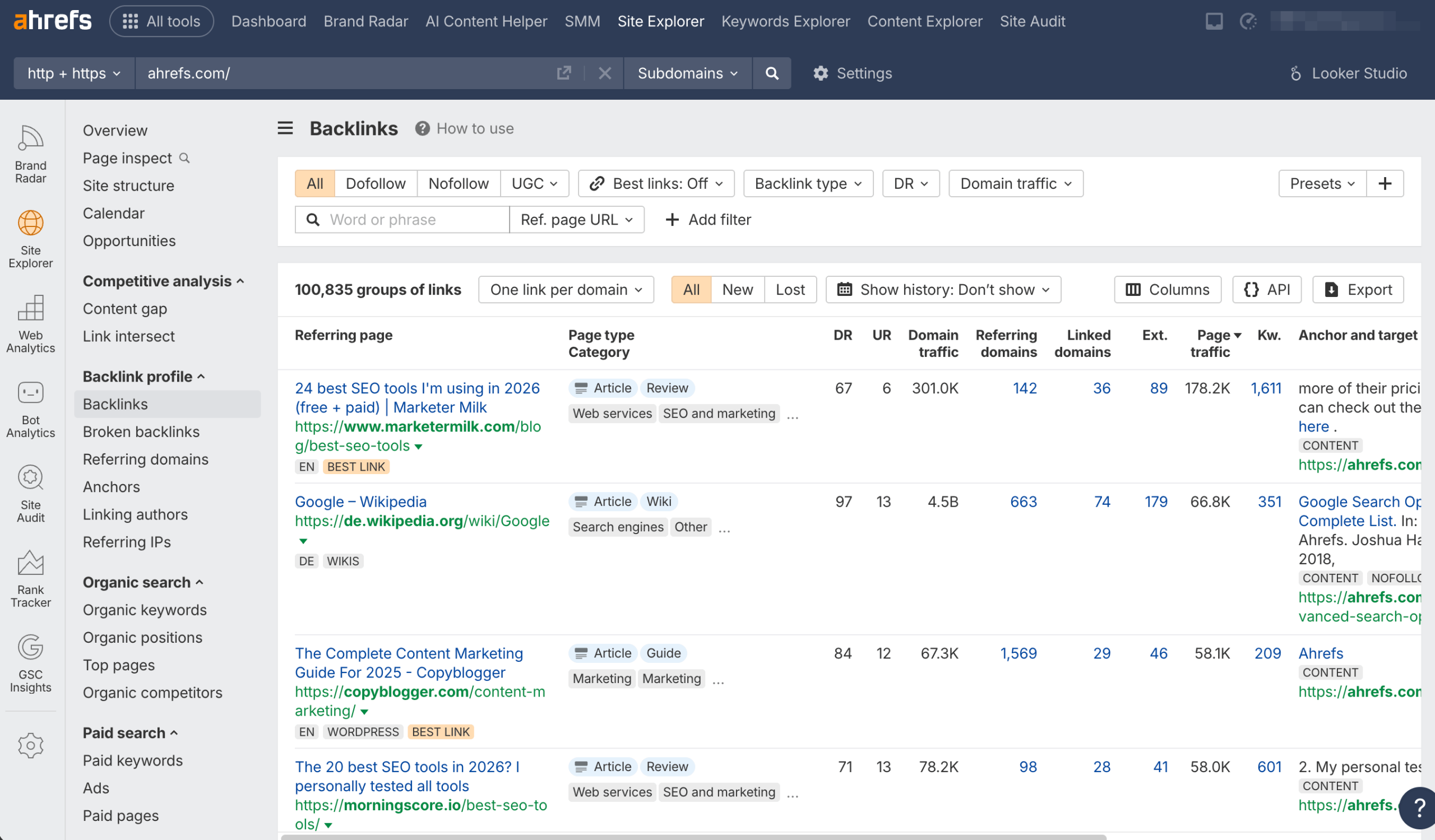Screen dimensions: 1435x840
Task: Open Broken backlinks report
Action: coord(141,431)
